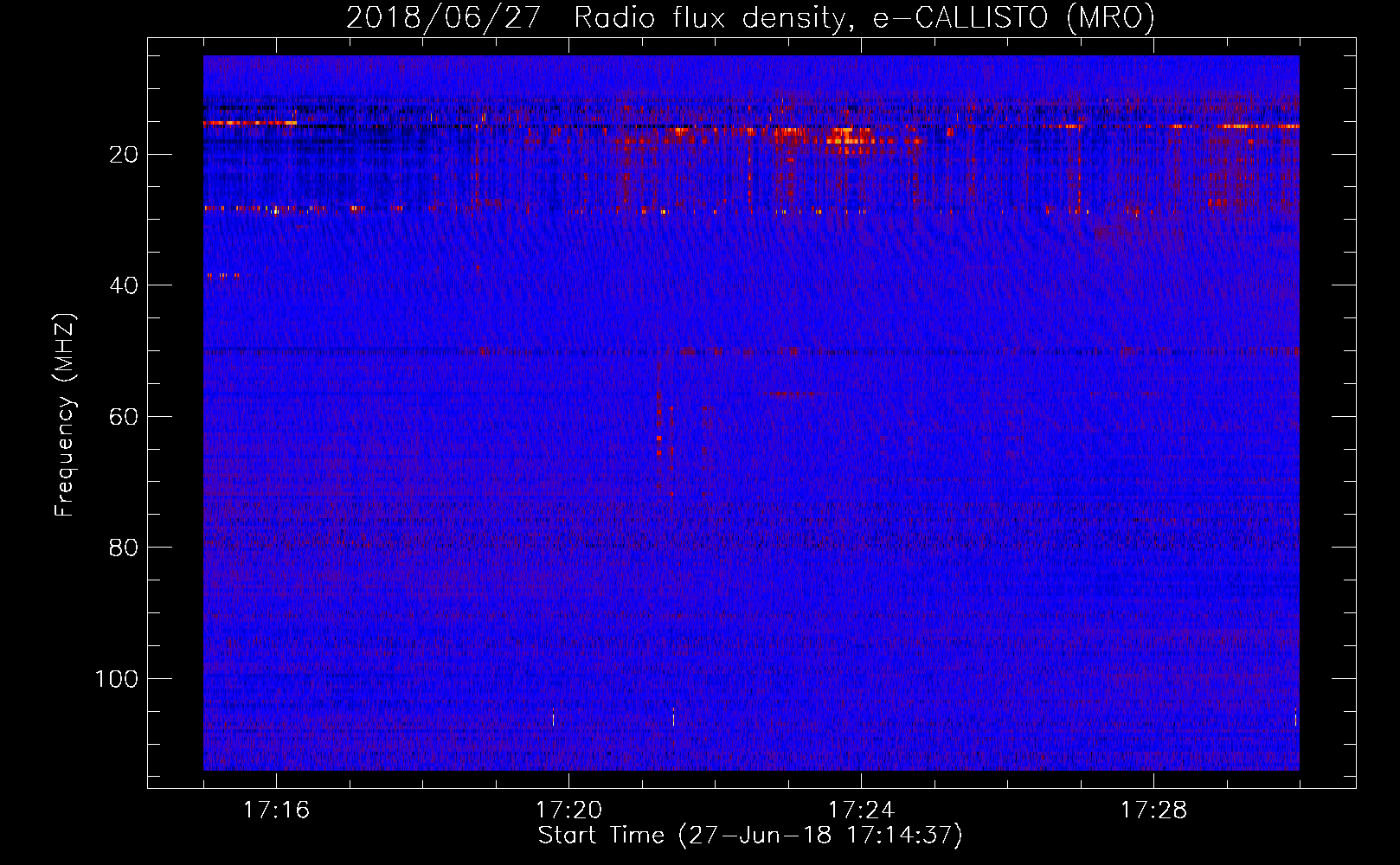Click the 40 frequency tick label
Screen dimensions: 1400x865
(x=124, y=285)
